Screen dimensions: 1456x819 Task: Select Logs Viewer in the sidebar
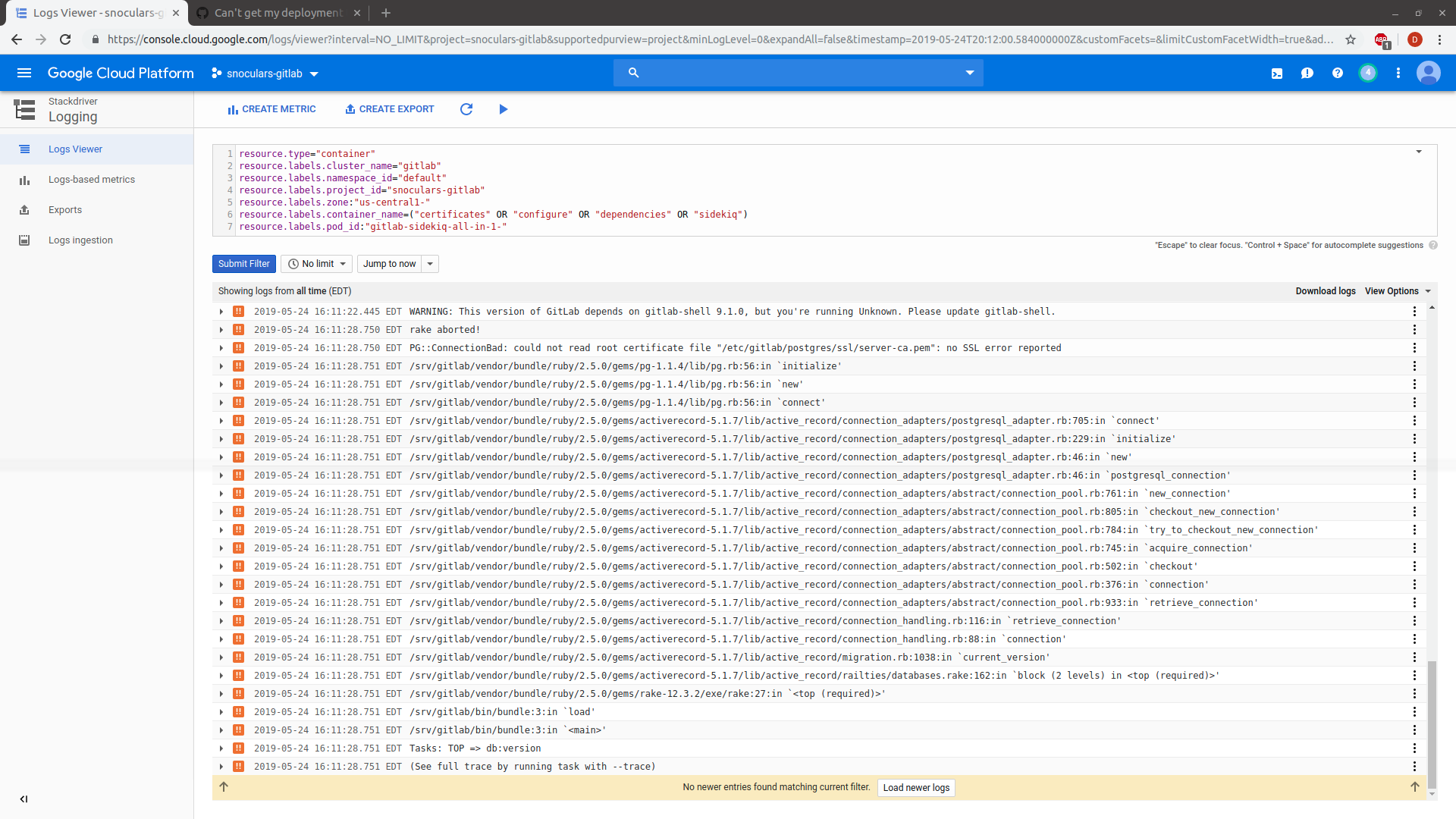click(97, 149)
